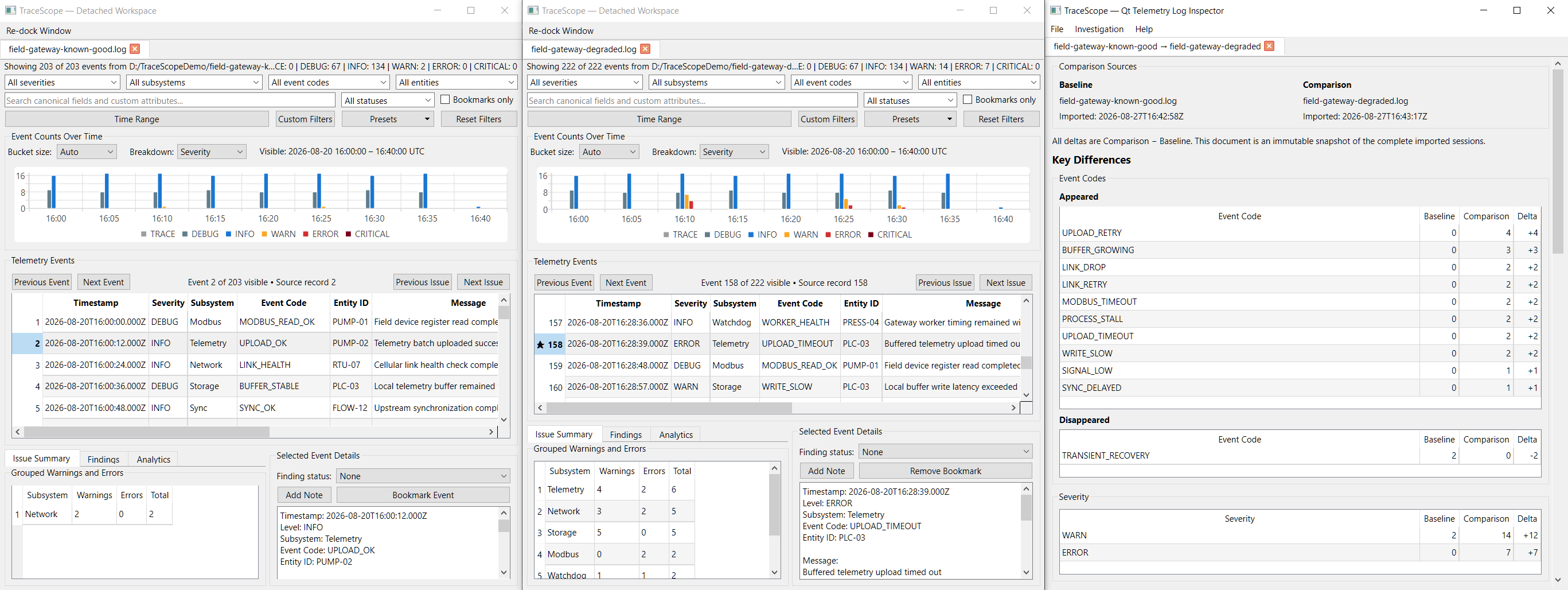Screen dimensions: 1568x590
Task: Expand the Presets menu in the degraded window
Action: click(910, 119)
